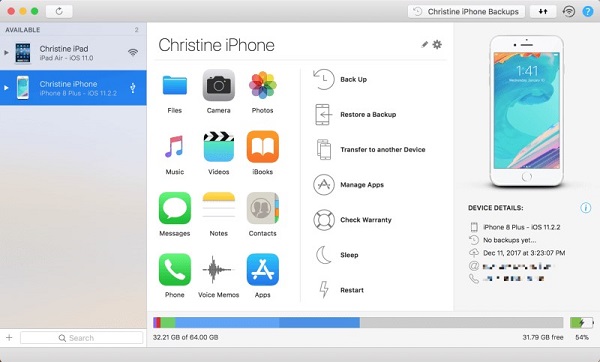600x362 pixels.
Task: Open the iBooks icon
Action: click(262, 147)
